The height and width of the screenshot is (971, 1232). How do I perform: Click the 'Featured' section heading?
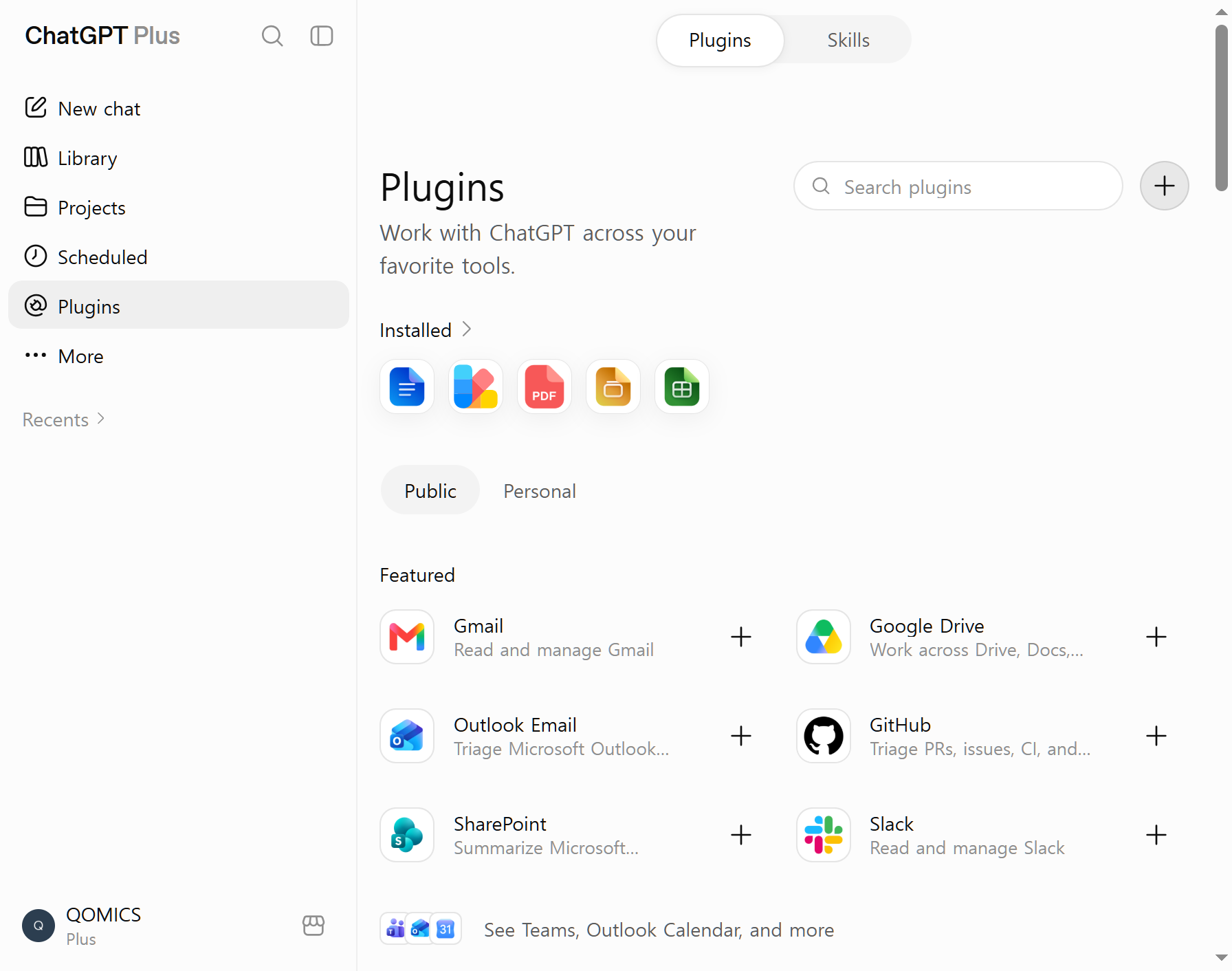417,575
